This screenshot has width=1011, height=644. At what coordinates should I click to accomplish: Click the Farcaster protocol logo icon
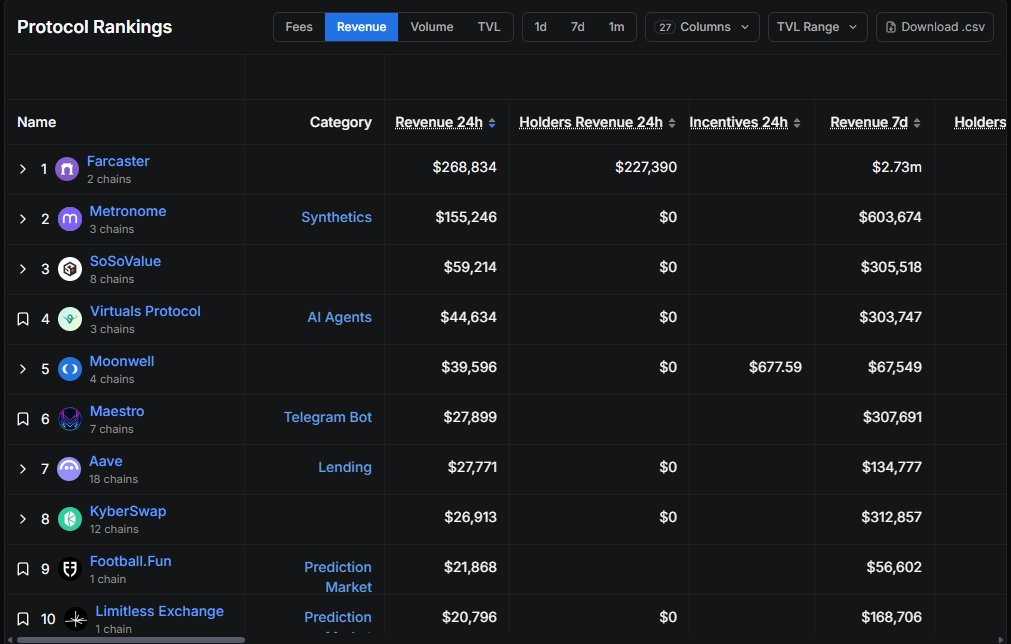click(67, 170)
